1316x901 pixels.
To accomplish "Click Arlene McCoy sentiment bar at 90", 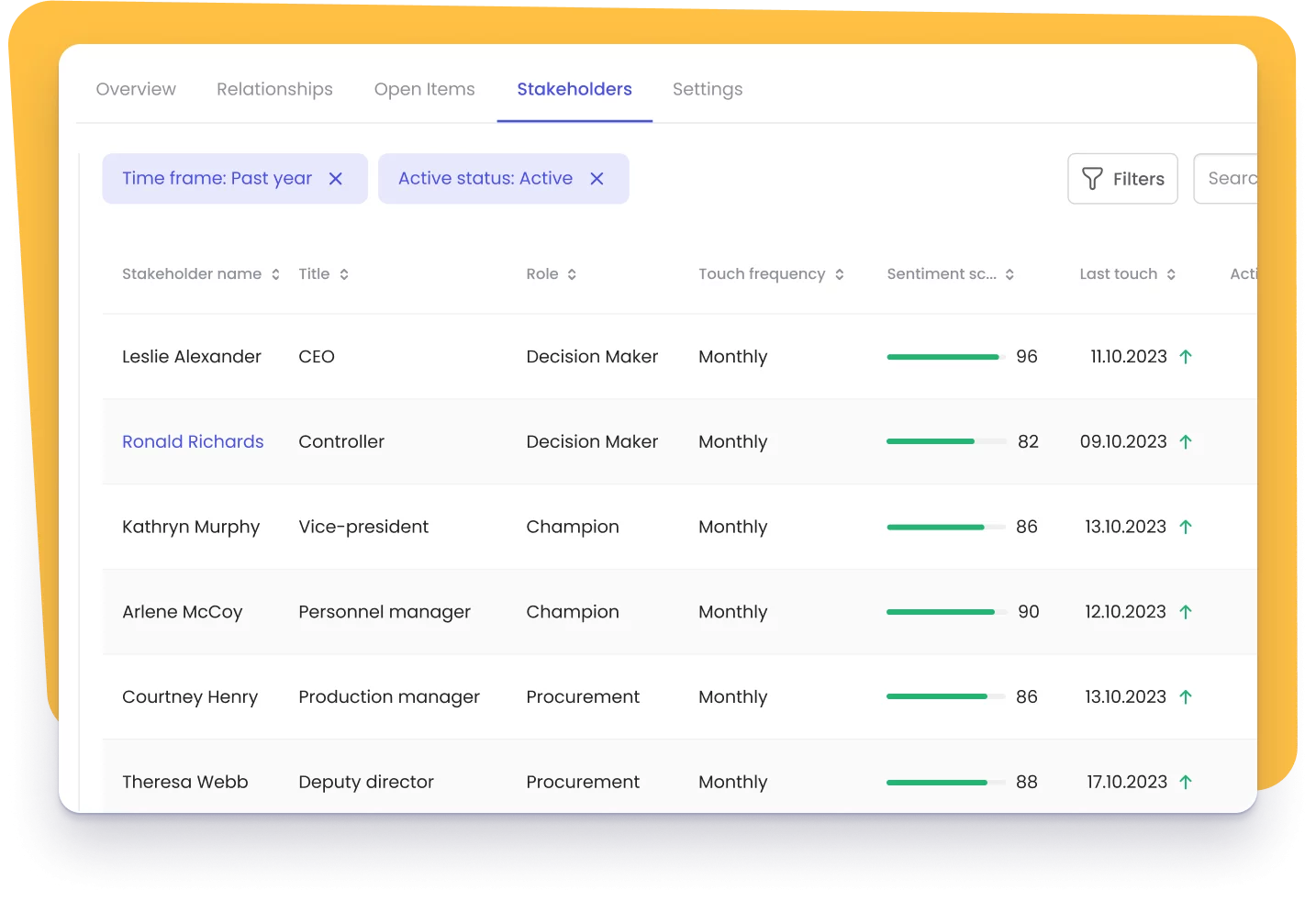I will (x=946, y=612).
